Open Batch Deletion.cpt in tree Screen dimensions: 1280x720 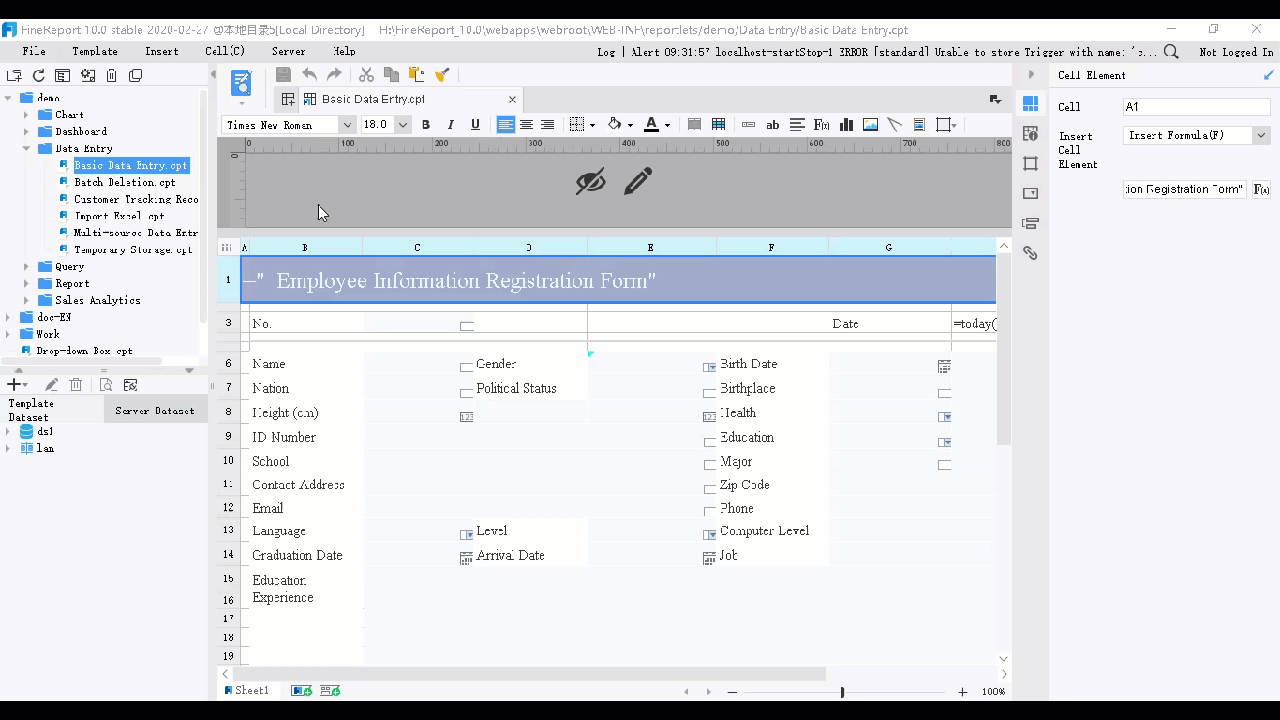click(x=124, y=182)
